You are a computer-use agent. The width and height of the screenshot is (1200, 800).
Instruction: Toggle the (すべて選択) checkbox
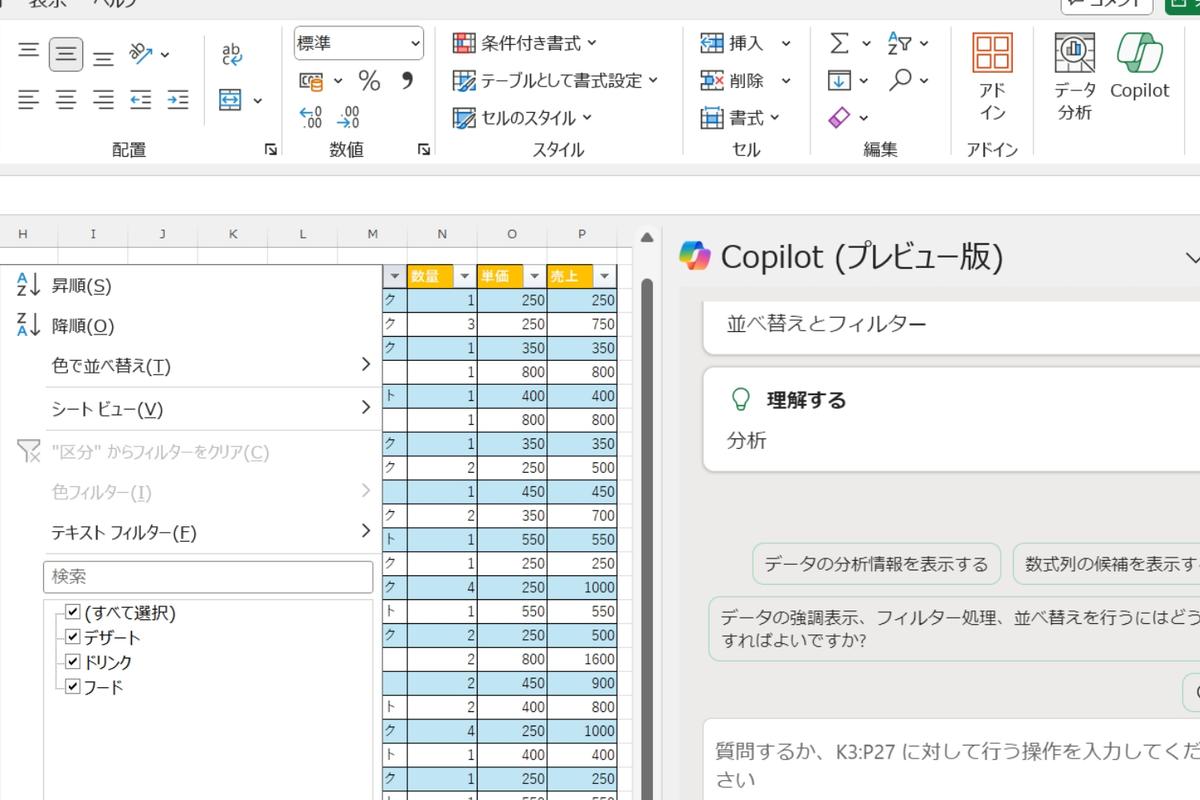(72, 612)
